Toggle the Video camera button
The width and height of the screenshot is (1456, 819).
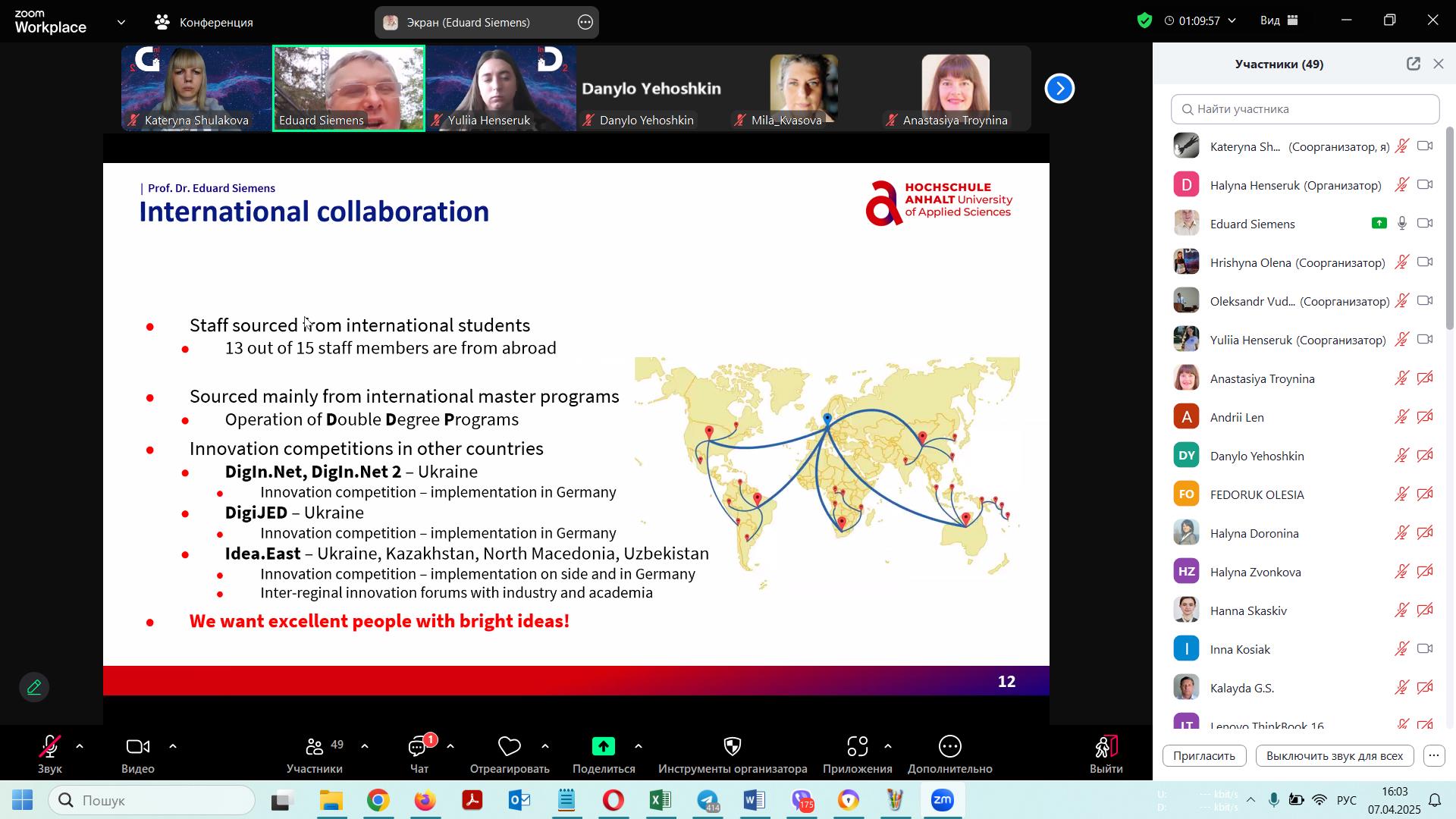point(137,748)
